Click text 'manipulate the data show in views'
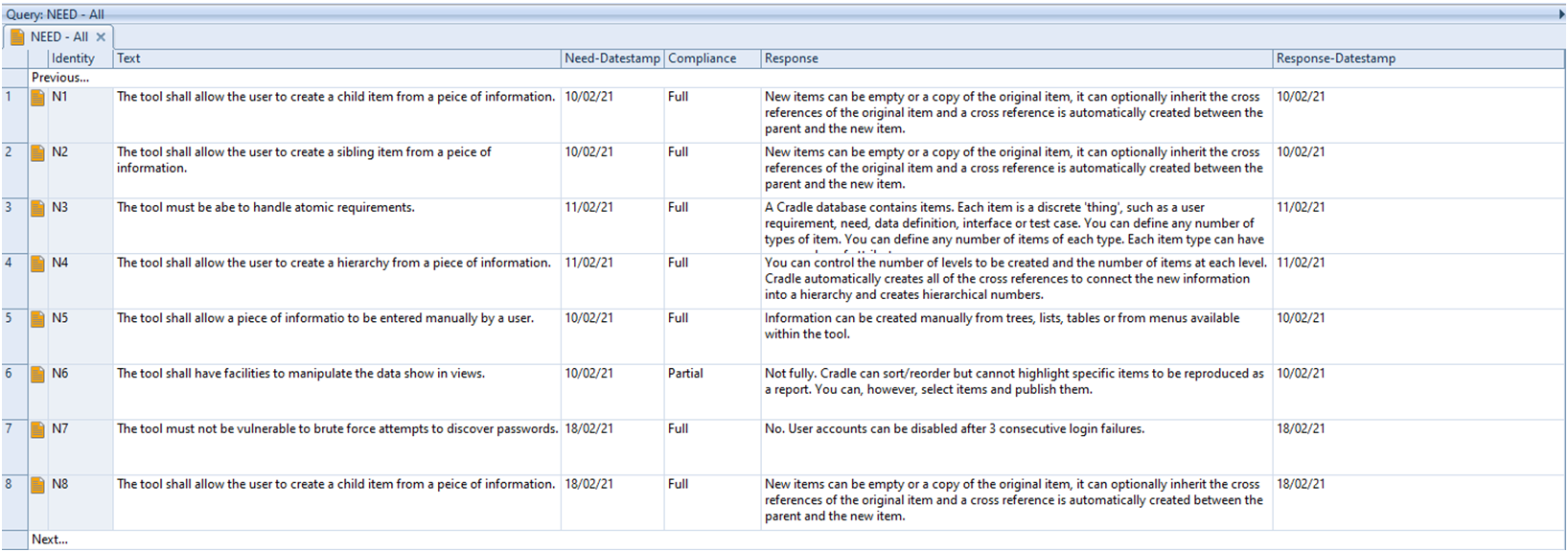The width and height of the screenshot is (1568, 552). click(x=388, y=374)
